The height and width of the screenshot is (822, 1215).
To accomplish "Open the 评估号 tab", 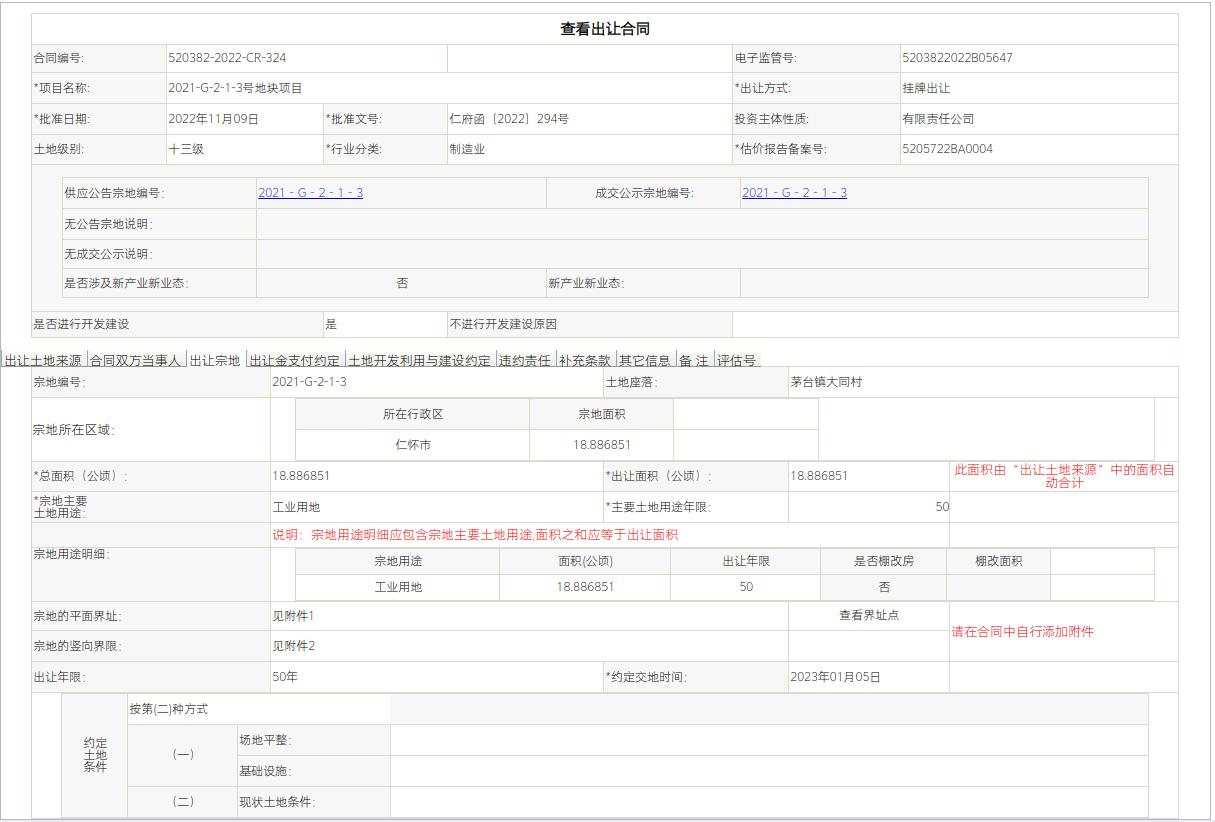I will pos(736,360).
